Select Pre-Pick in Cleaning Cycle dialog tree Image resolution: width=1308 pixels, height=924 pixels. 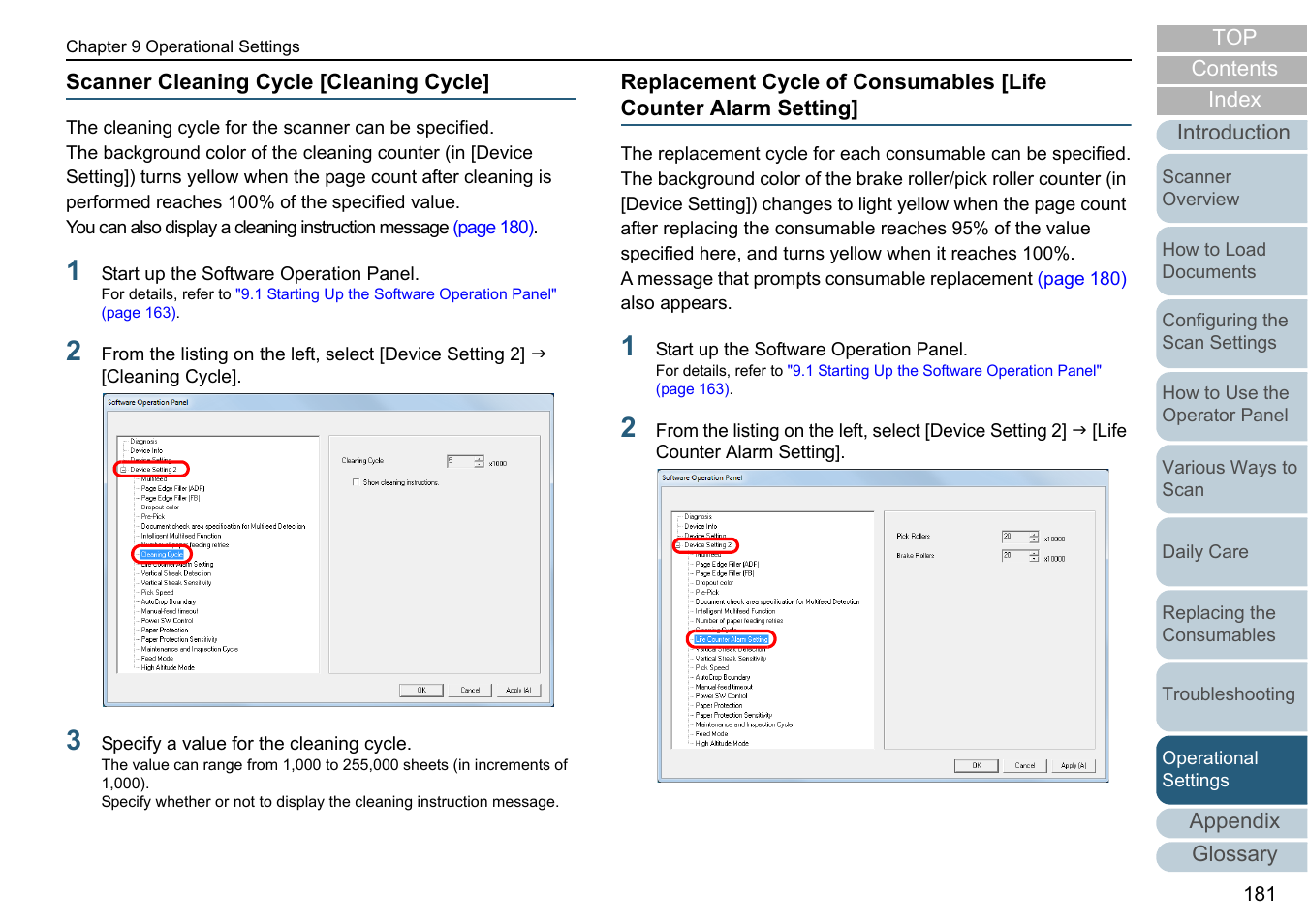coord(153,517)
